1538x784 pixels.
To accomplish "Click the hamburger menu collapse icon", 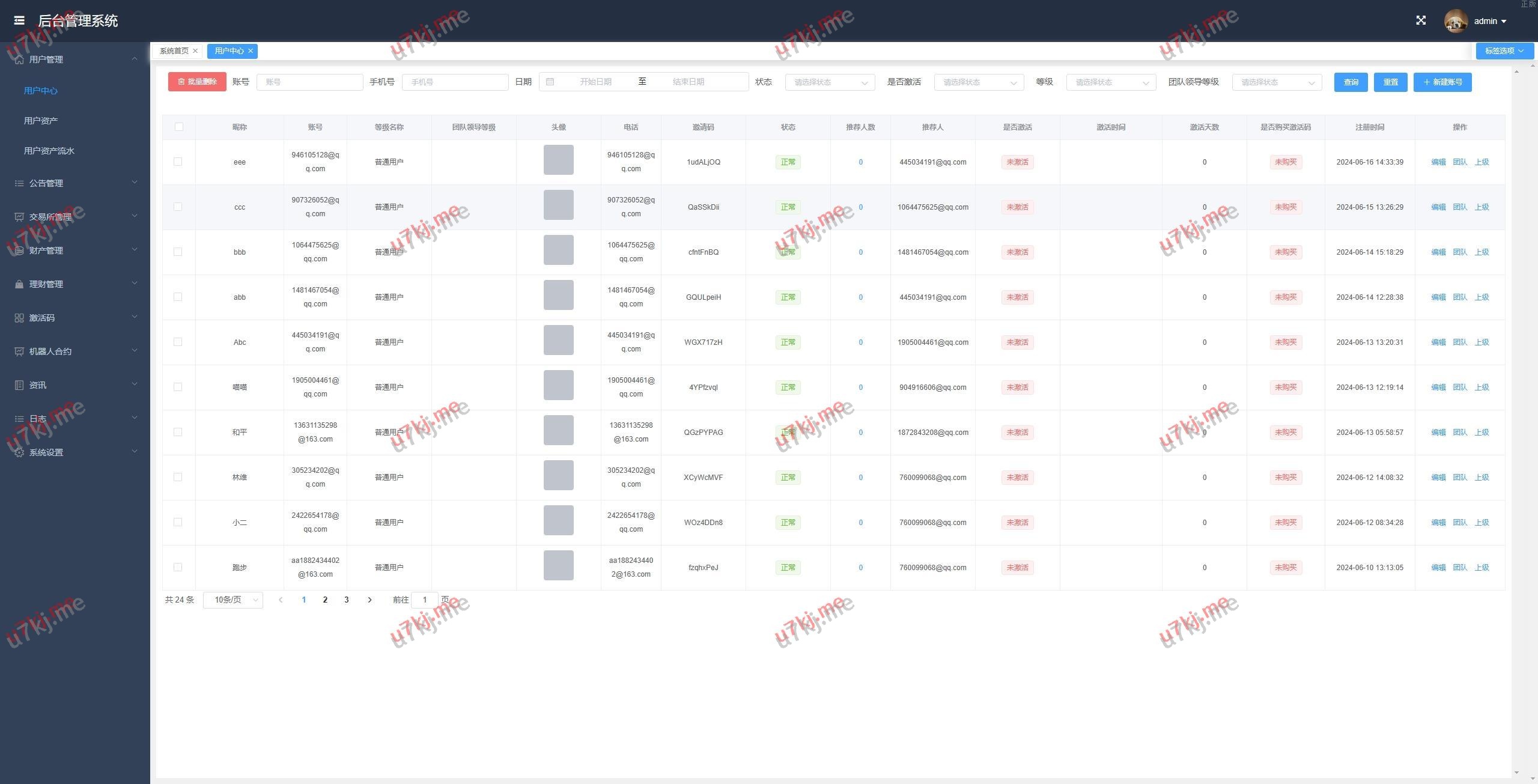I will pos(19,20).
